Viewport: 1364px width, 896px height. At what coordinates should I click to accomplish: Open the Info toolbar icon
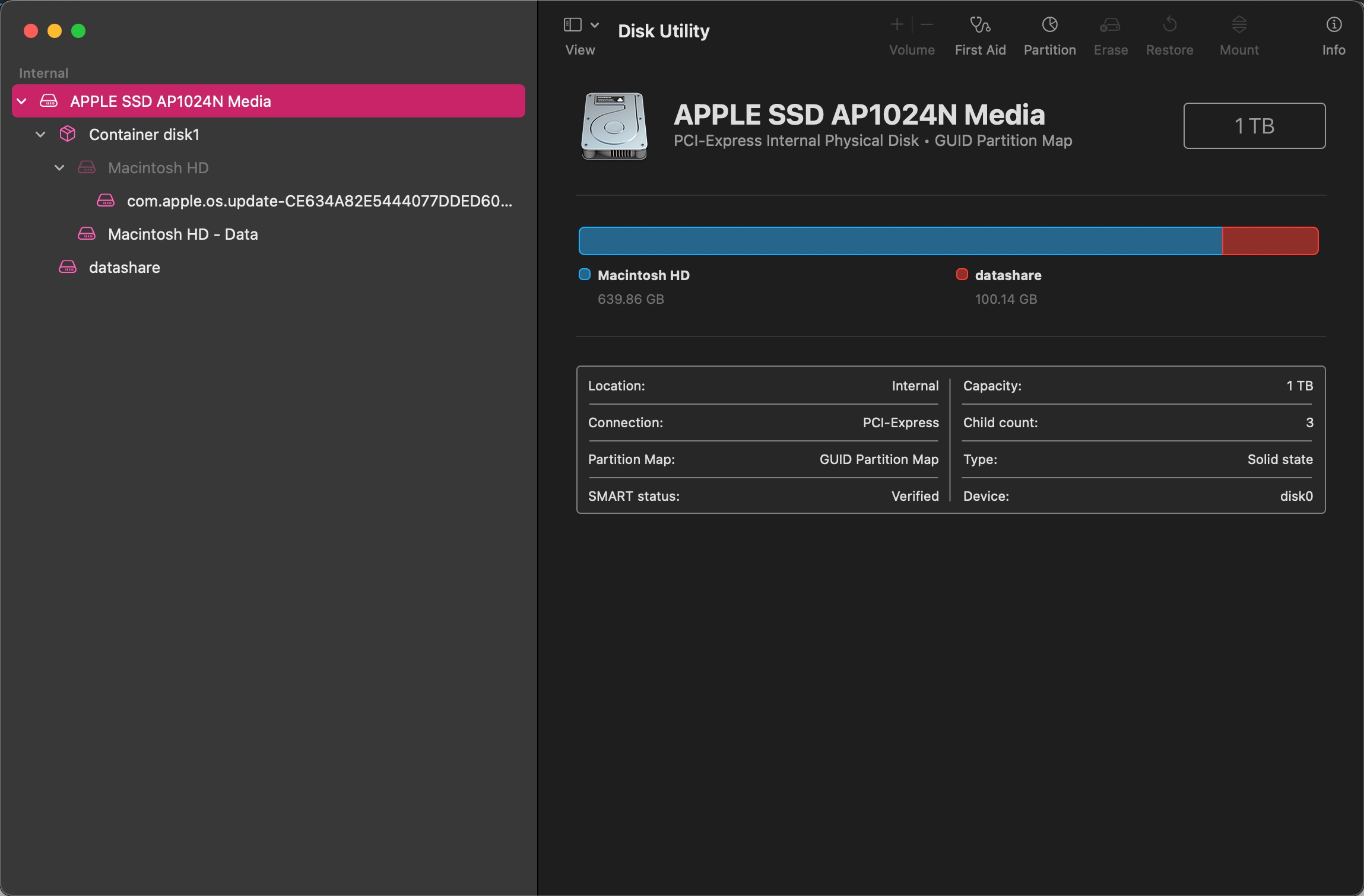pos(1334,24)
